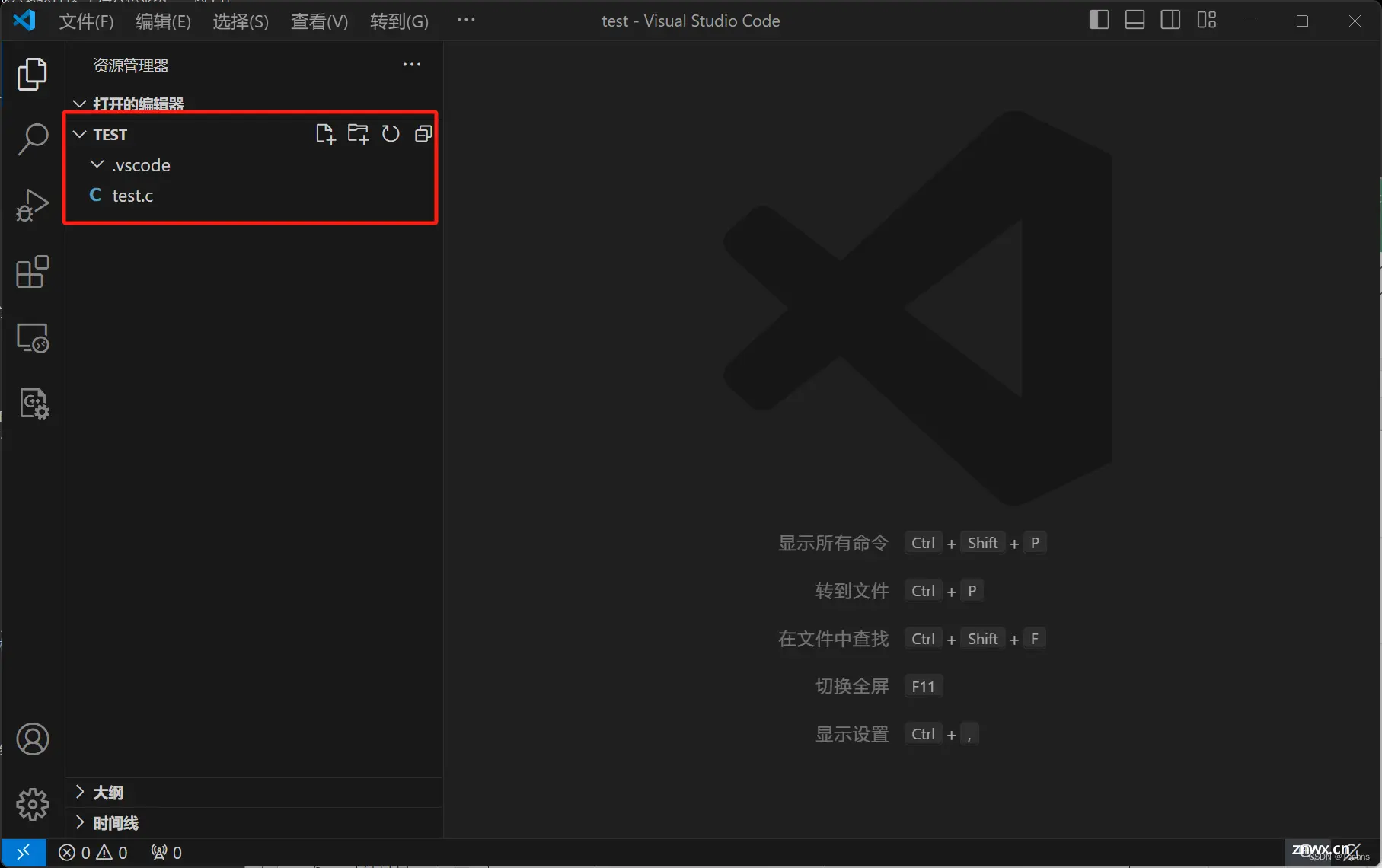Open the Go (转到) menu
The image size is (1382, 868).
click(399, 21)
